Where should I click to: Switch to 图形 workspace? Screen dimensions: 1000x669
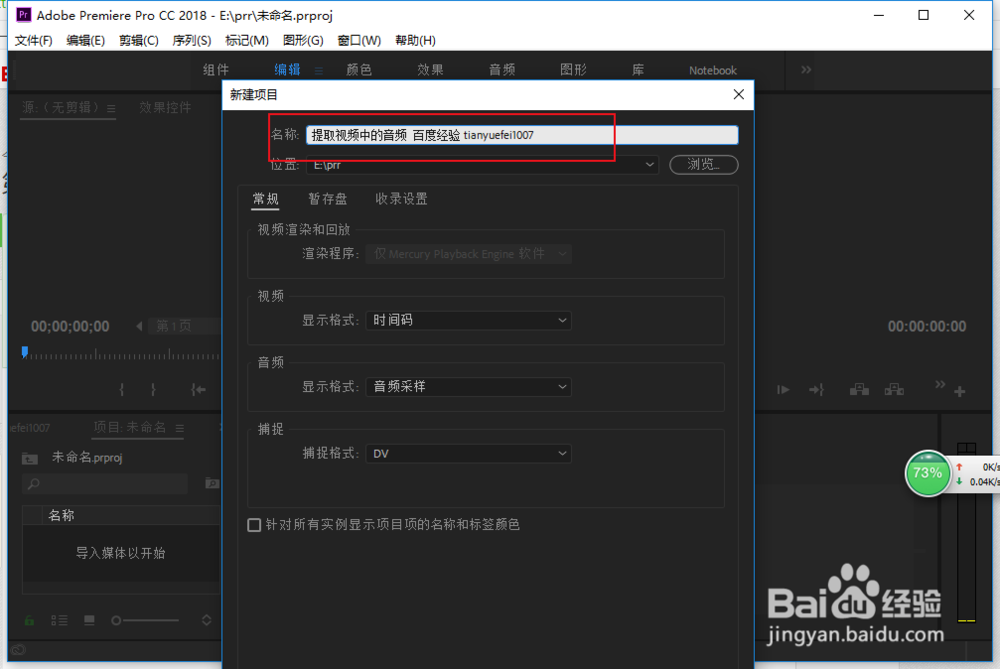[573, 70]
